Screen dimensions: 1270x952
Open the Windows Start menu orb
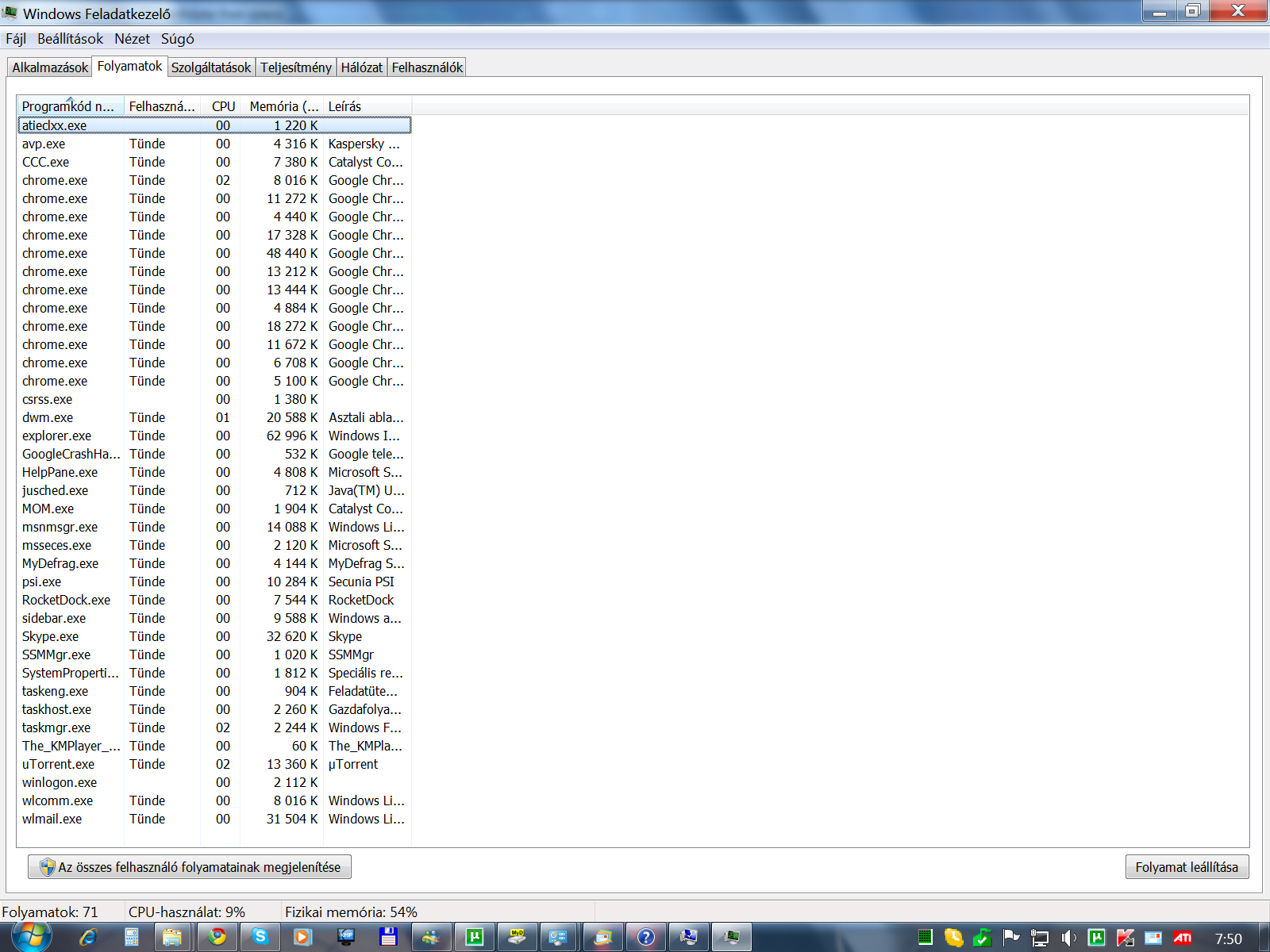(x=32, y=937)
